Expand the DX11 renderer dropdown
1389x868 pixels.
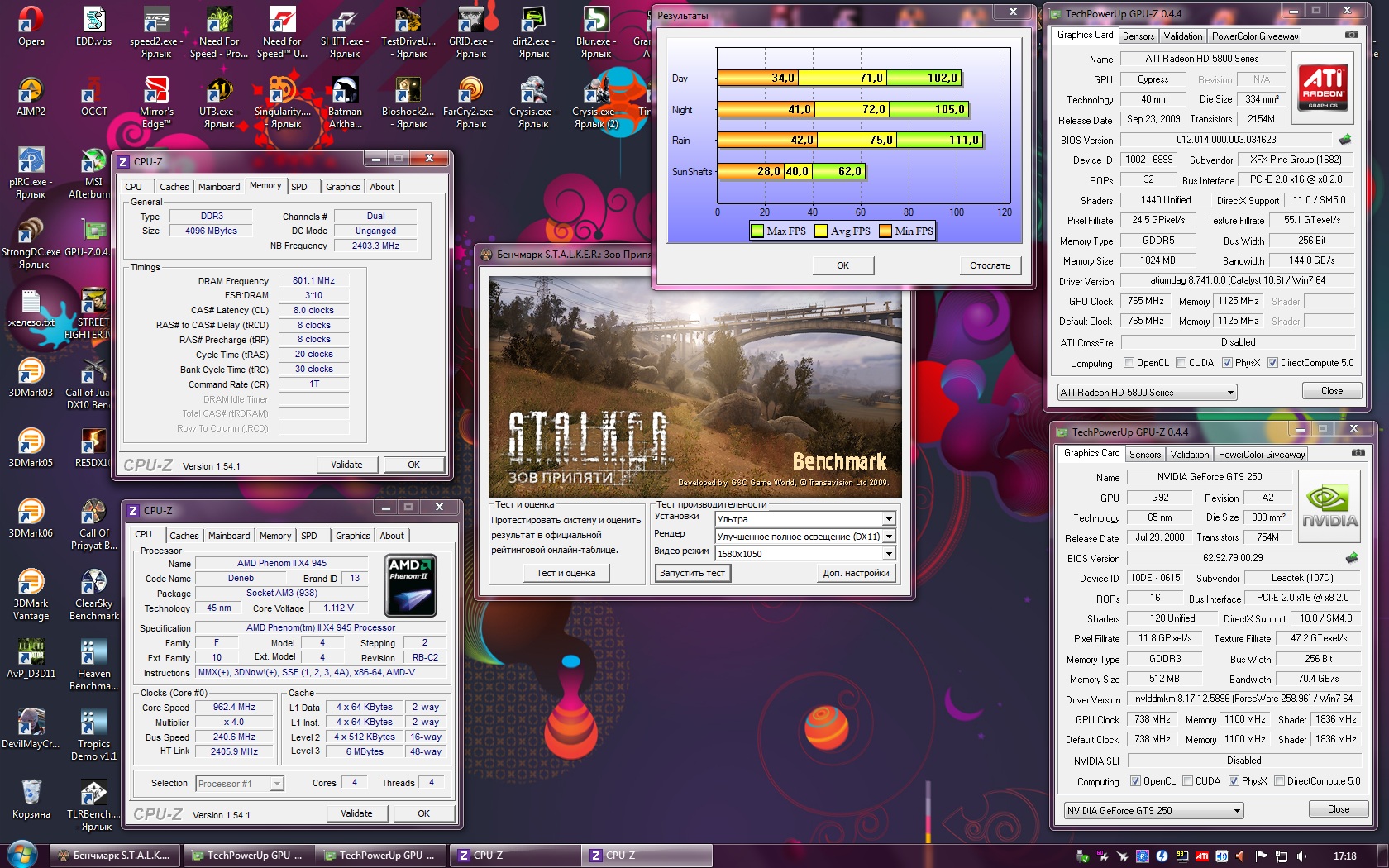tap(804, 537)
